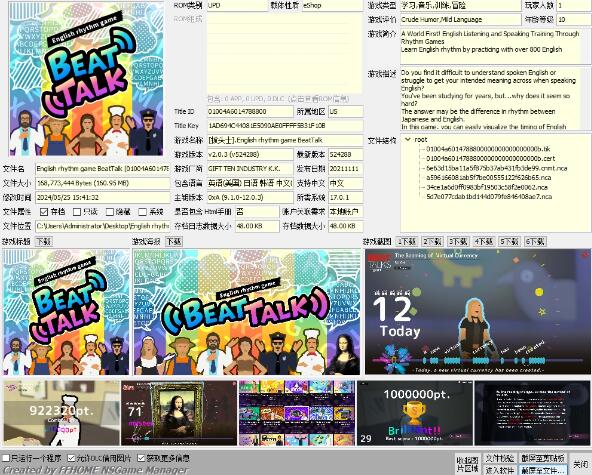Screen dimensions: 592x475
Task: Click the 游戏评价 Crude Humor field
Action: 460,20
